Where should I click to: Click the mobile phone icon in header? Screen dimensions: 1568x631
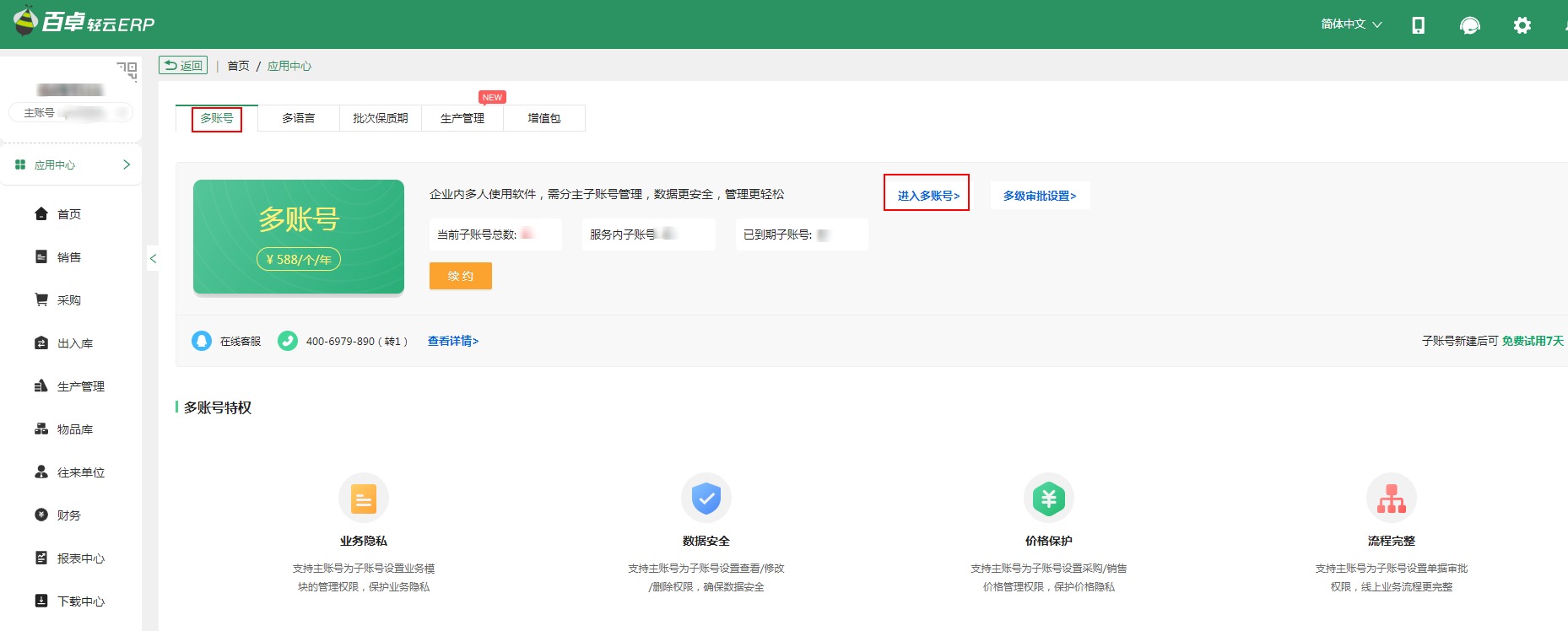[x=1418, y=25]
